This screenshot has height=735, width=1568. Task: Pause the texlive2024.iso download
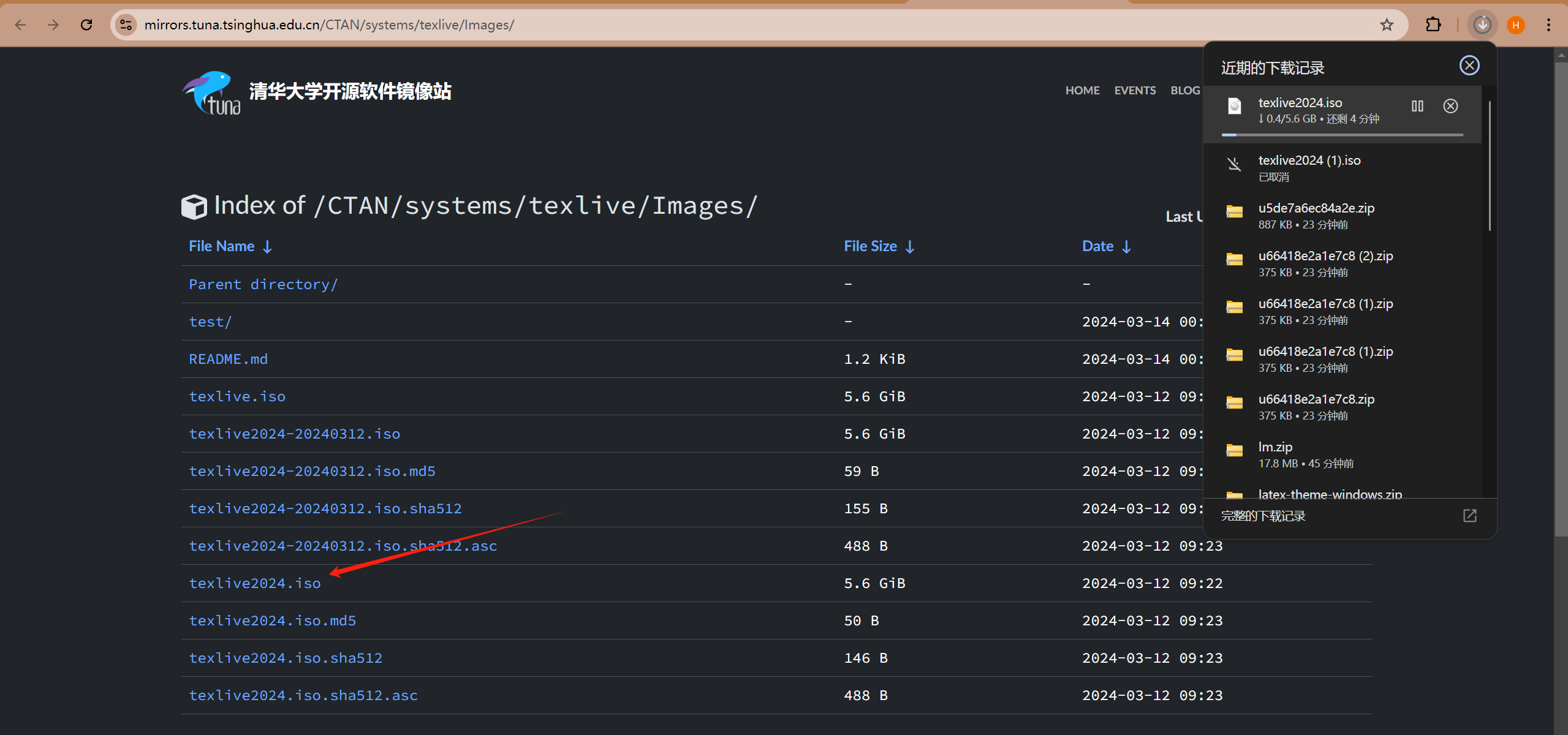pyautogui.click(x=1417, y=106)
